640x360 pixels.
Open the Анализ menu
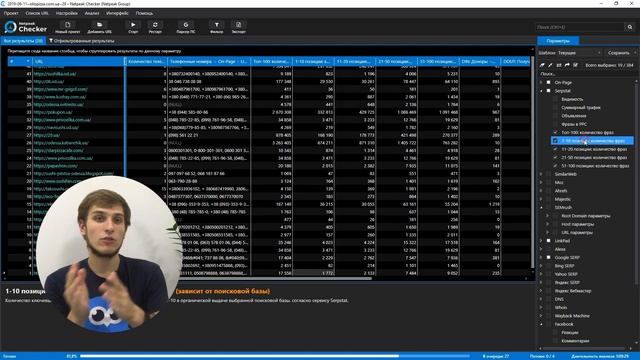click(x=92, y=13)
